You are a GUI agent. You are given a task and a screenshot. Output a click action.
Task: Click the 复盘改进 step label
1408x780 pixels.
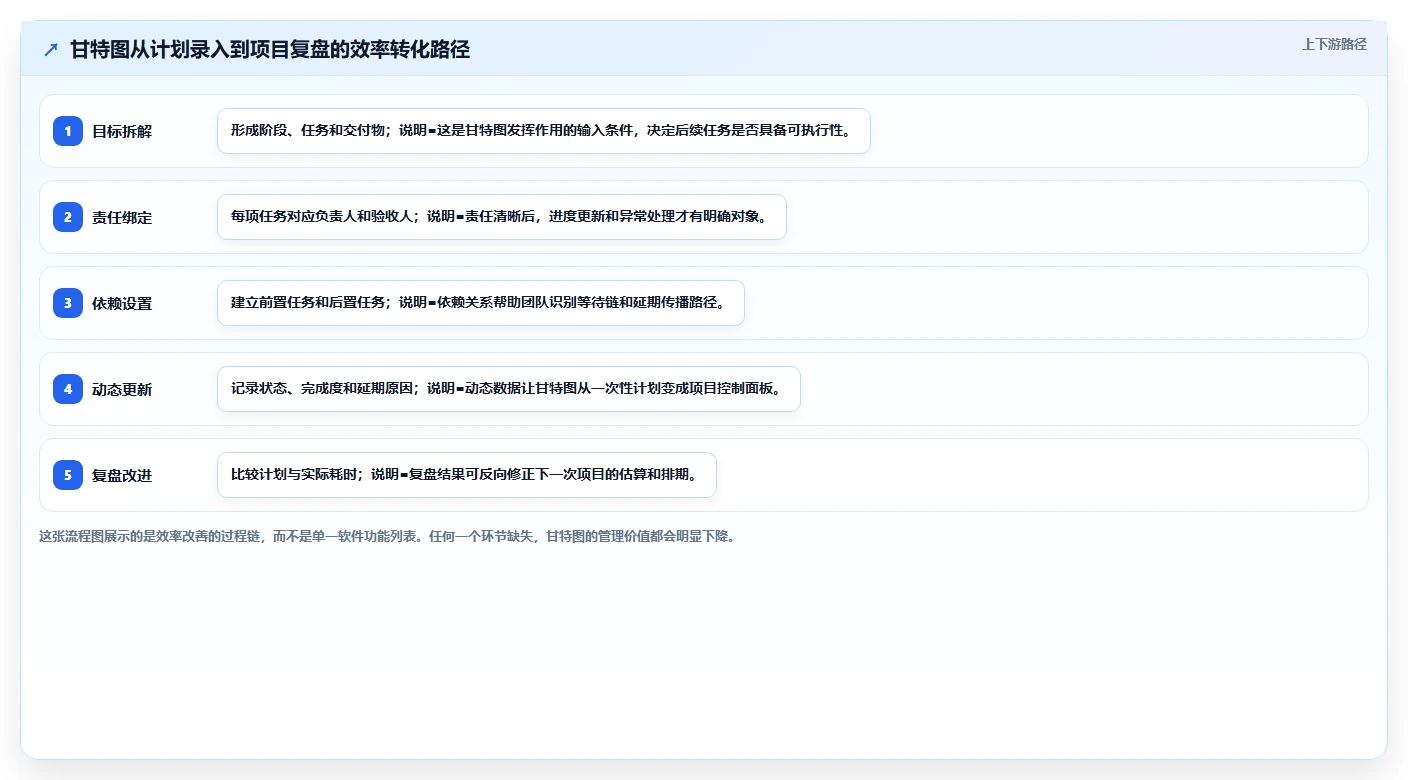tap(122, 475)
